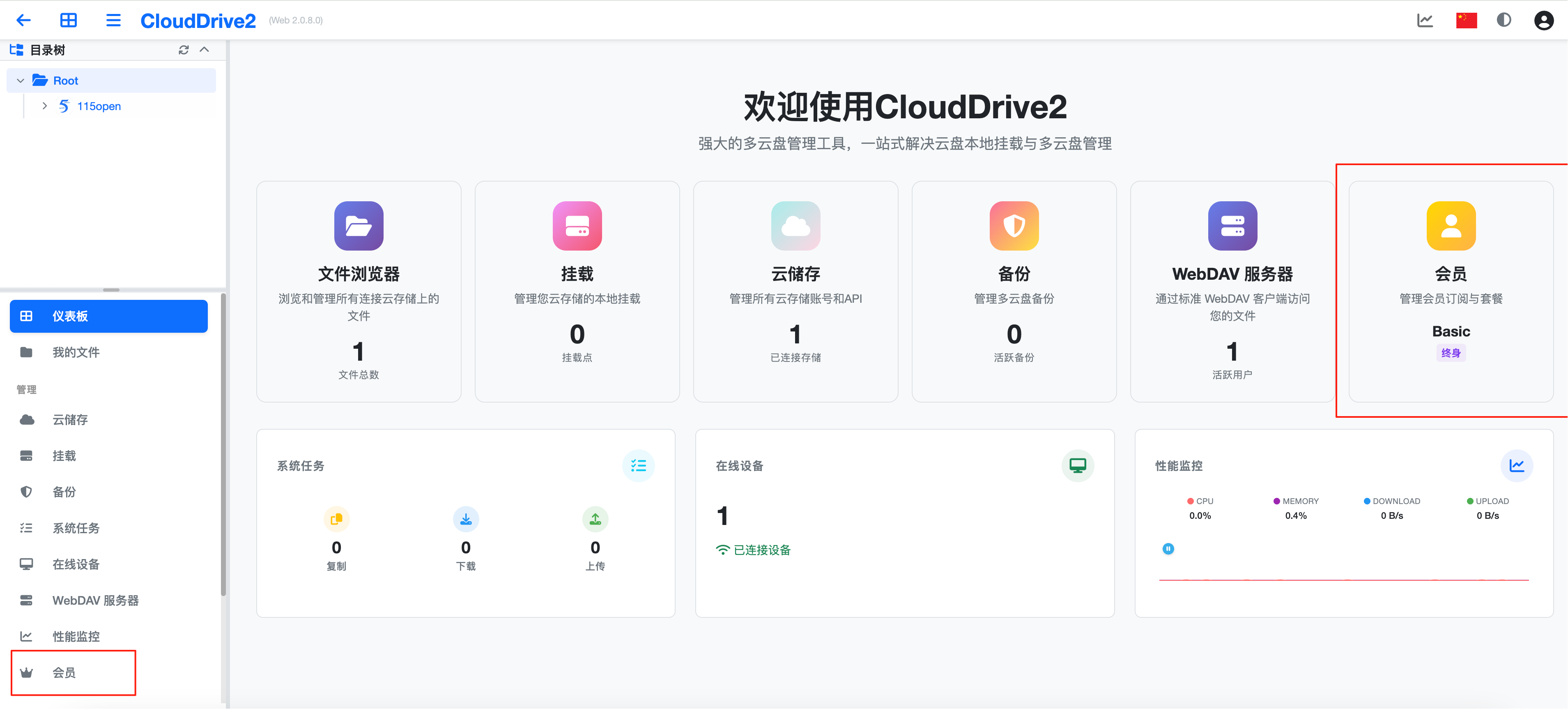Open 会员 sidebar menu item
1568x709 pixels.
(64, 672)
